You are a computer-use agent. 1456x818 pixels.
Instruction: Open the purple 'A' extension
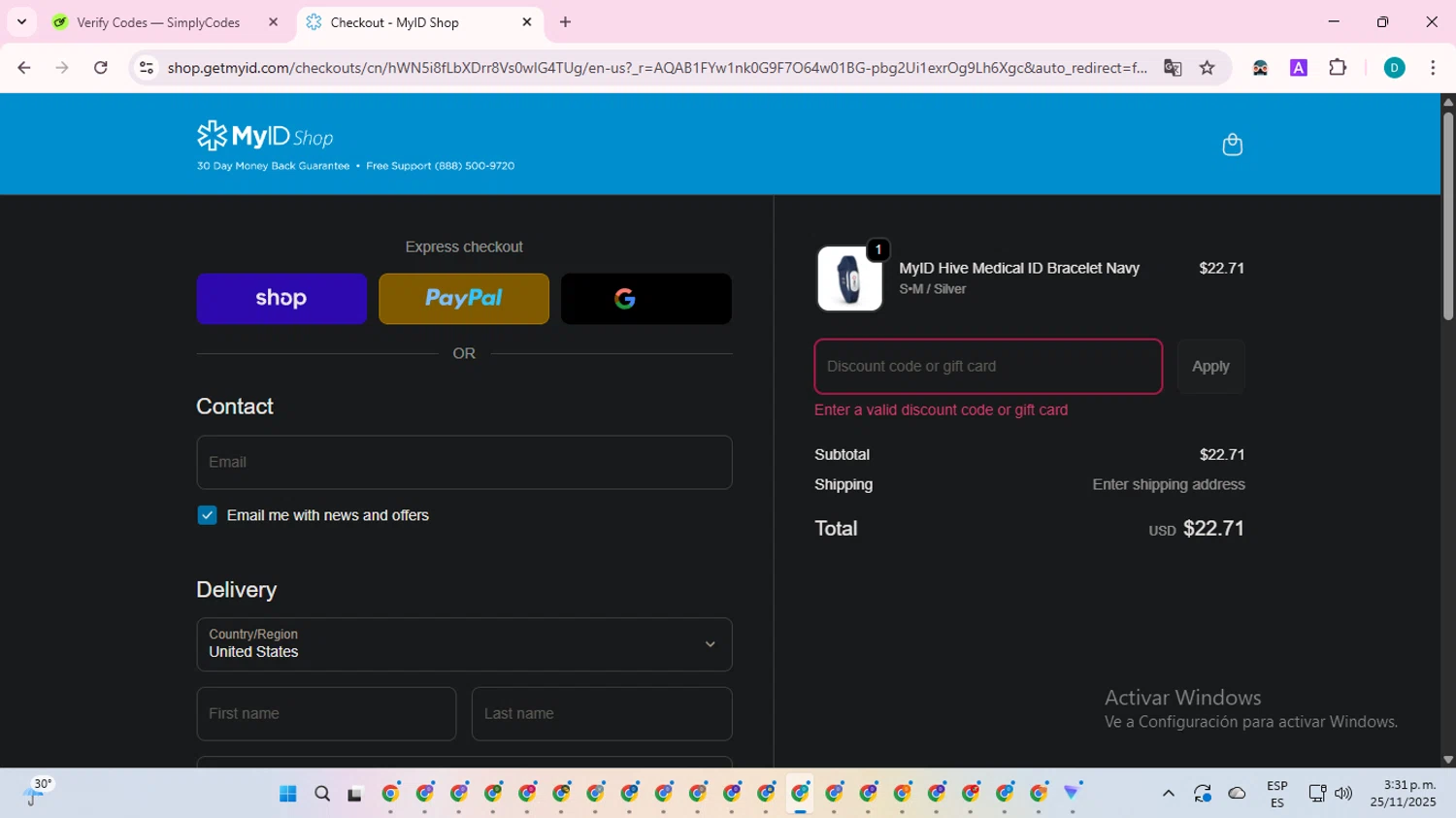pyautogui.click(x=1299, y=68)
